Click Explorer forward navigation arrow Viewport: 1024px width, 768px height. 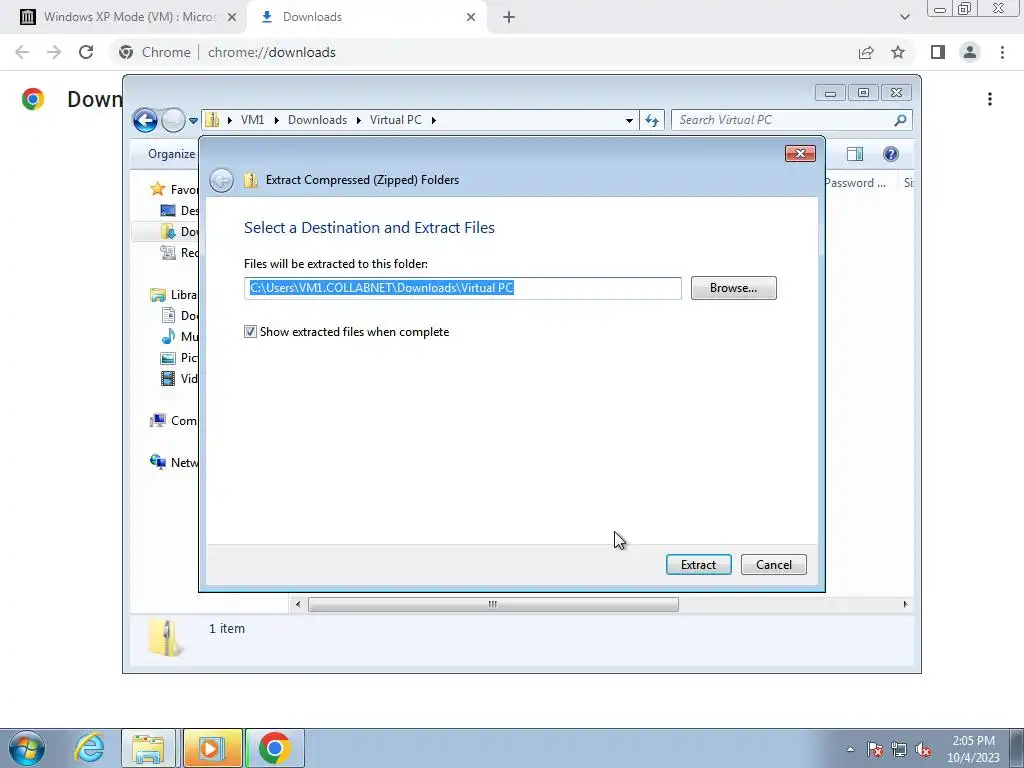(x=173, y=120)
